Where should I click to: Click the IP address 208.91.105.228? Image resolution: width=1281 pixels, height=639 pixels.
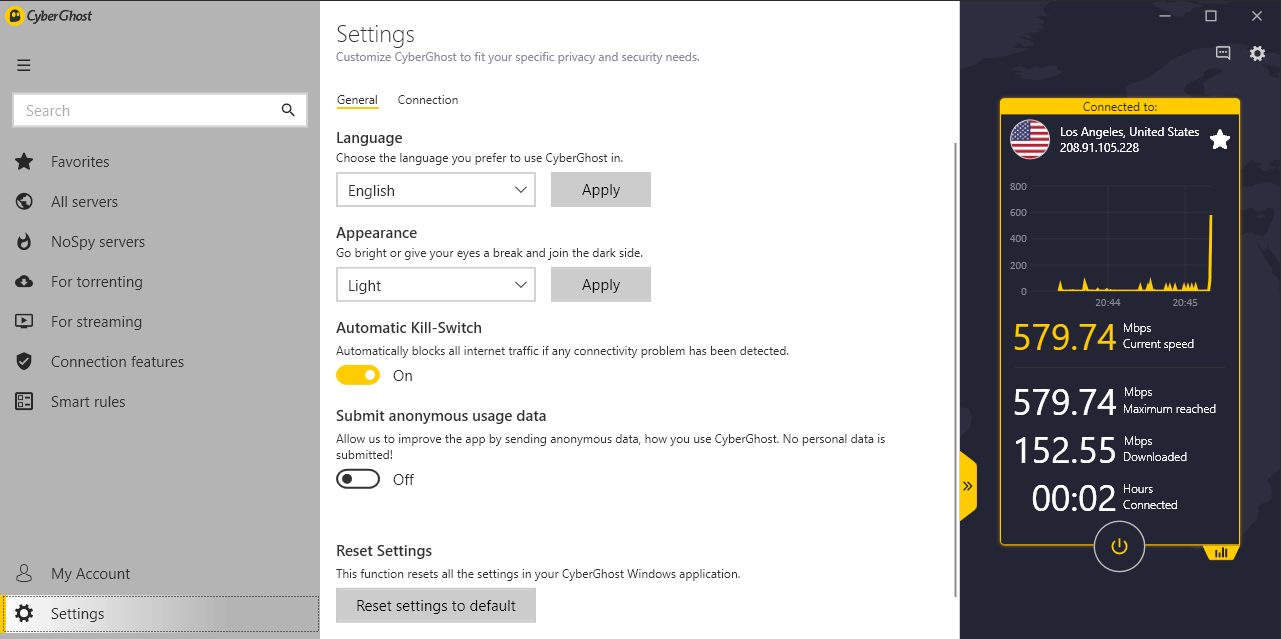click(x=1100, y=148)
